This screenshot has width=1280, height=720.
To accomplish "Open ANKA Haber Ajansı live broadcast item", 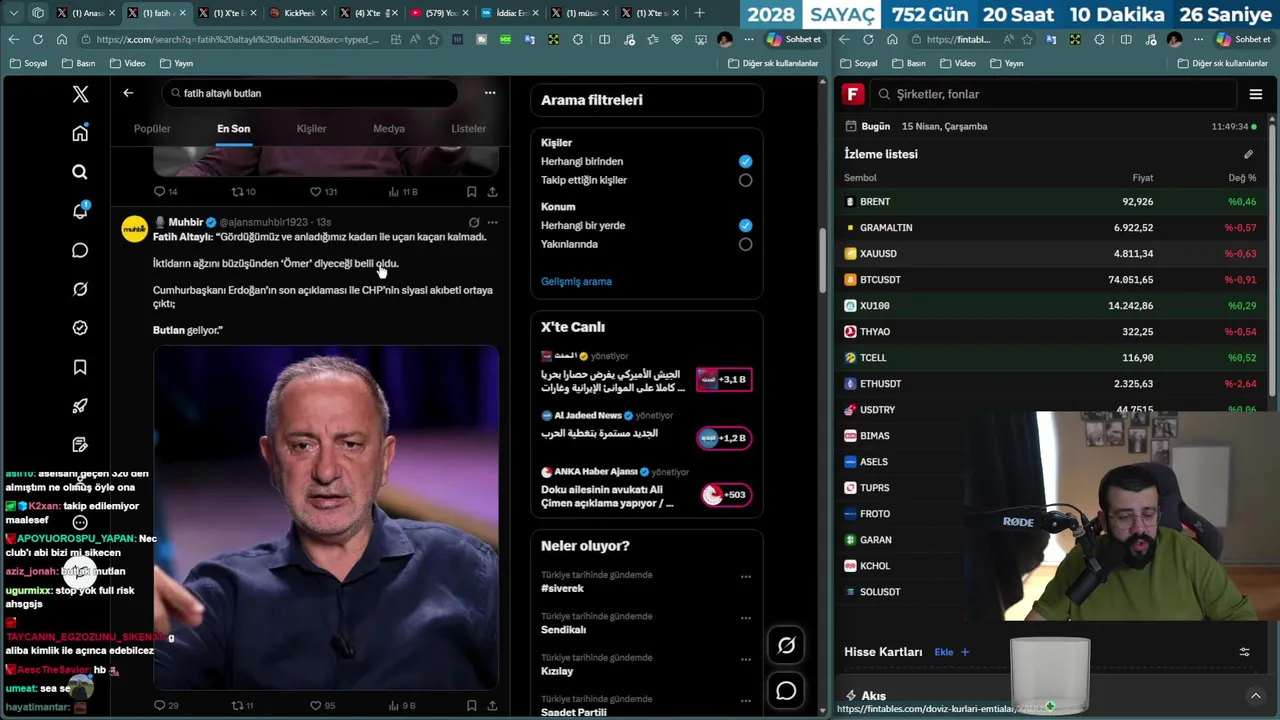I will click(x=646, y=488).
